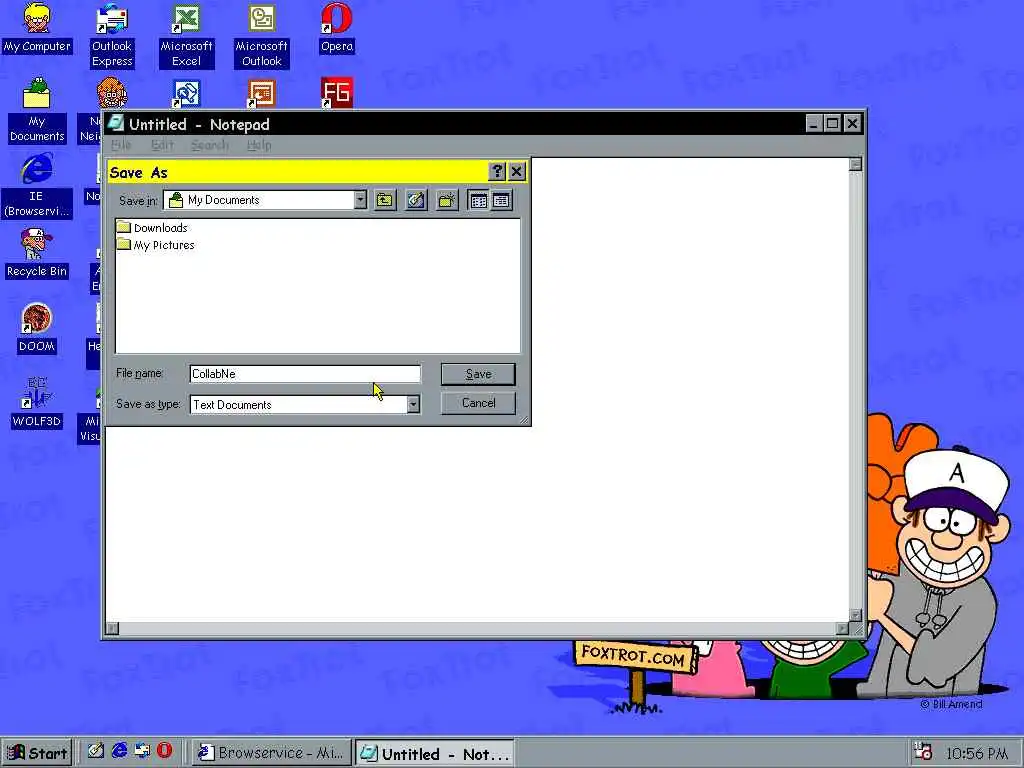
Task: Click the system tray scheduler icon
Action: click(922, 752)
